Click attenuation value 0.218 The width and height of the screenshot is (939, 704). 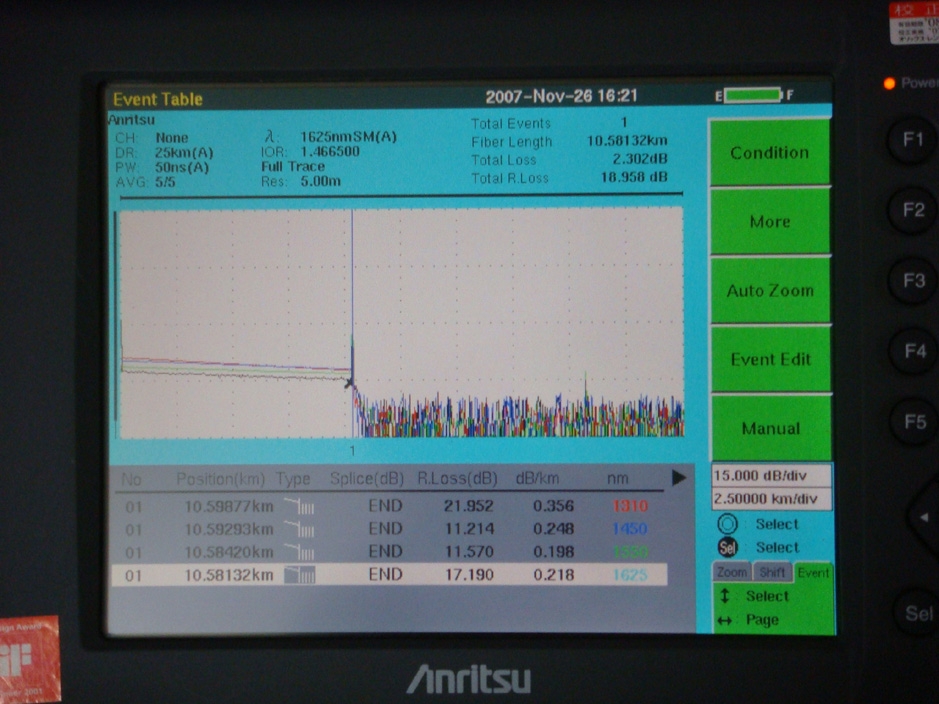[553, 575]
